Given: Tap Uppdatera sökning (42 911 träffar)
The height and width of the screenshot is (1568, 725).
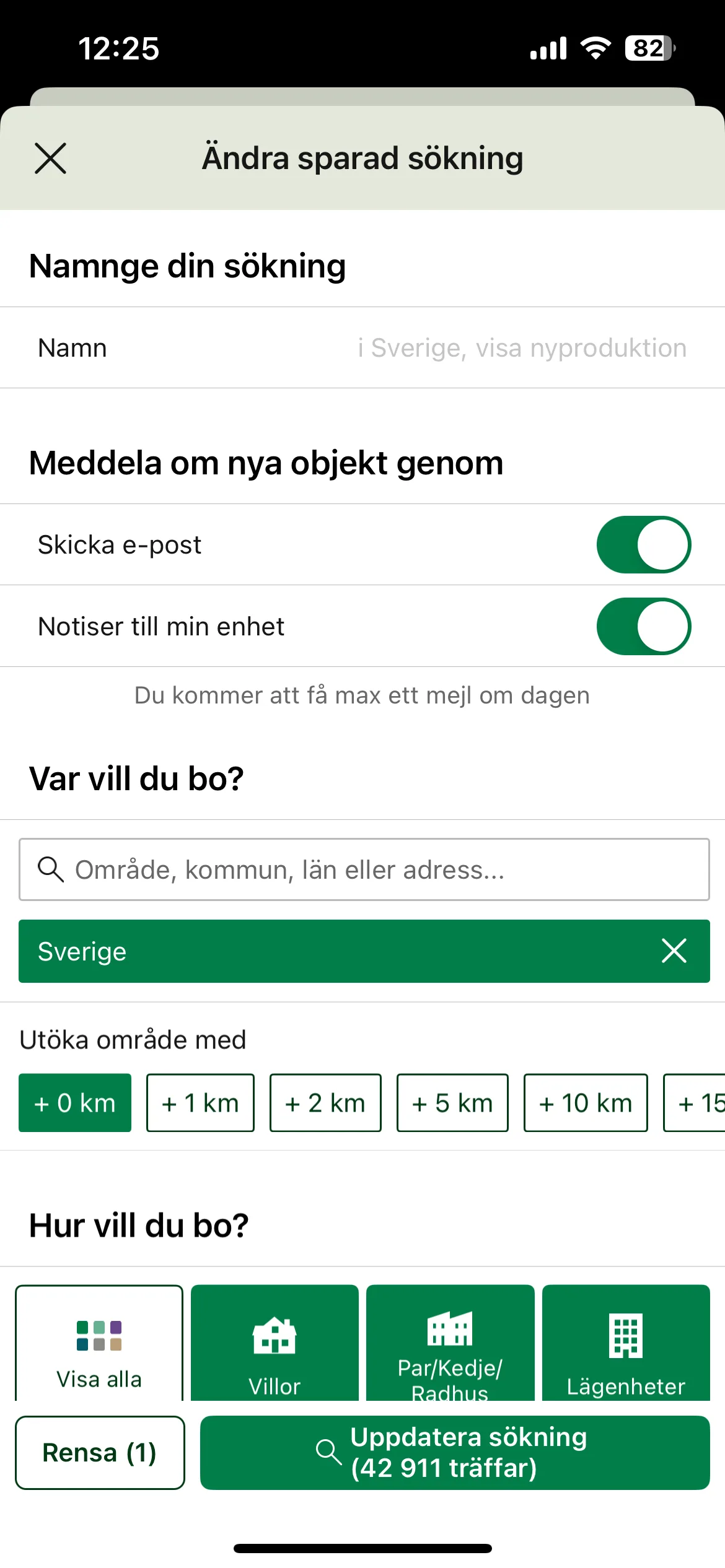Looking at the screenshot, I should tap(455, 1453).
